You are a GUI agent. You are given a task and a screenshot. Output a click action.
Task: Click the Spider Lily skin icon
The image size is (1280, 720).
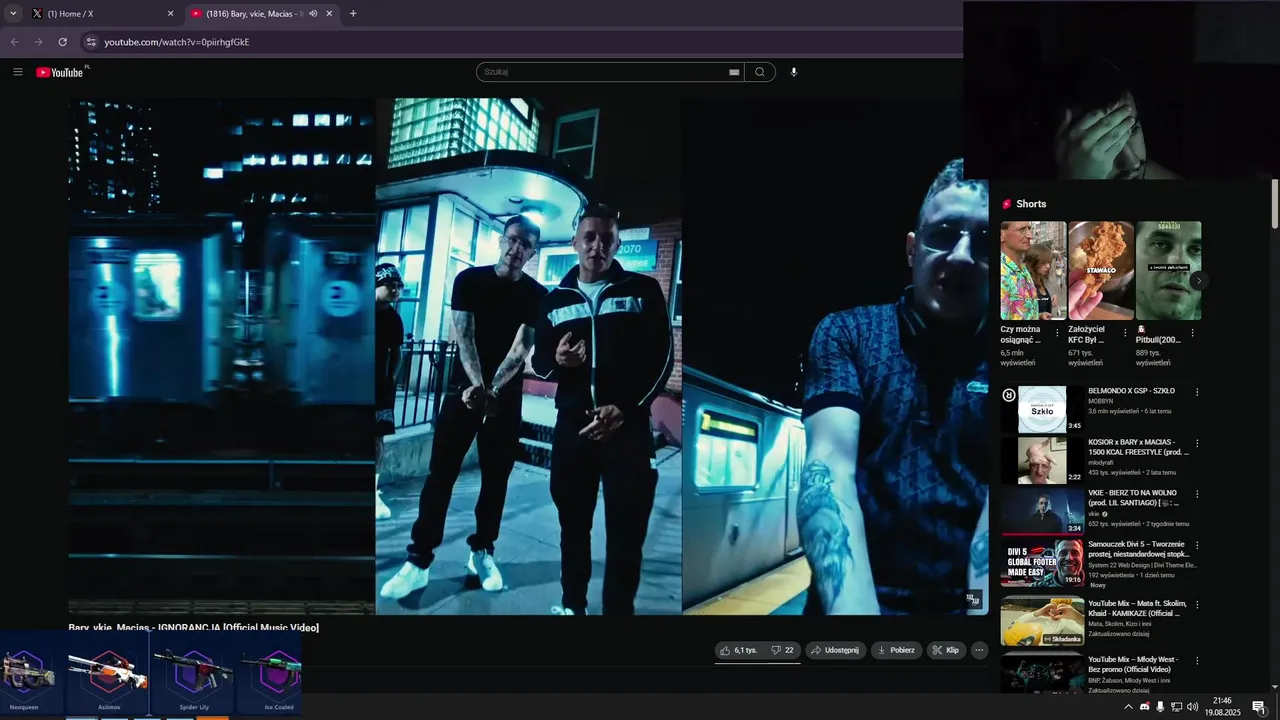(x=193, y=673)
